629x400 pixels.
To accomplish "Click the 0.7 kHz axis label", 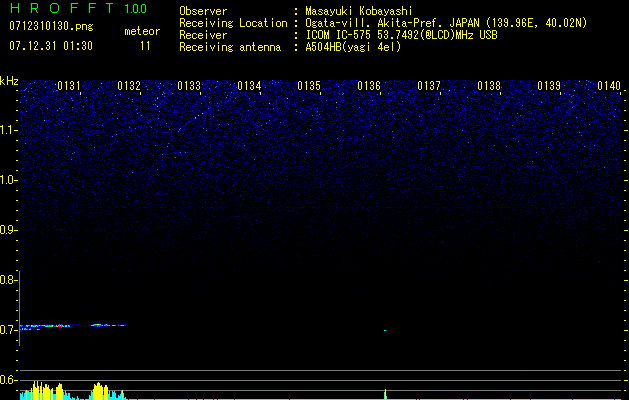I will [7, 330].
